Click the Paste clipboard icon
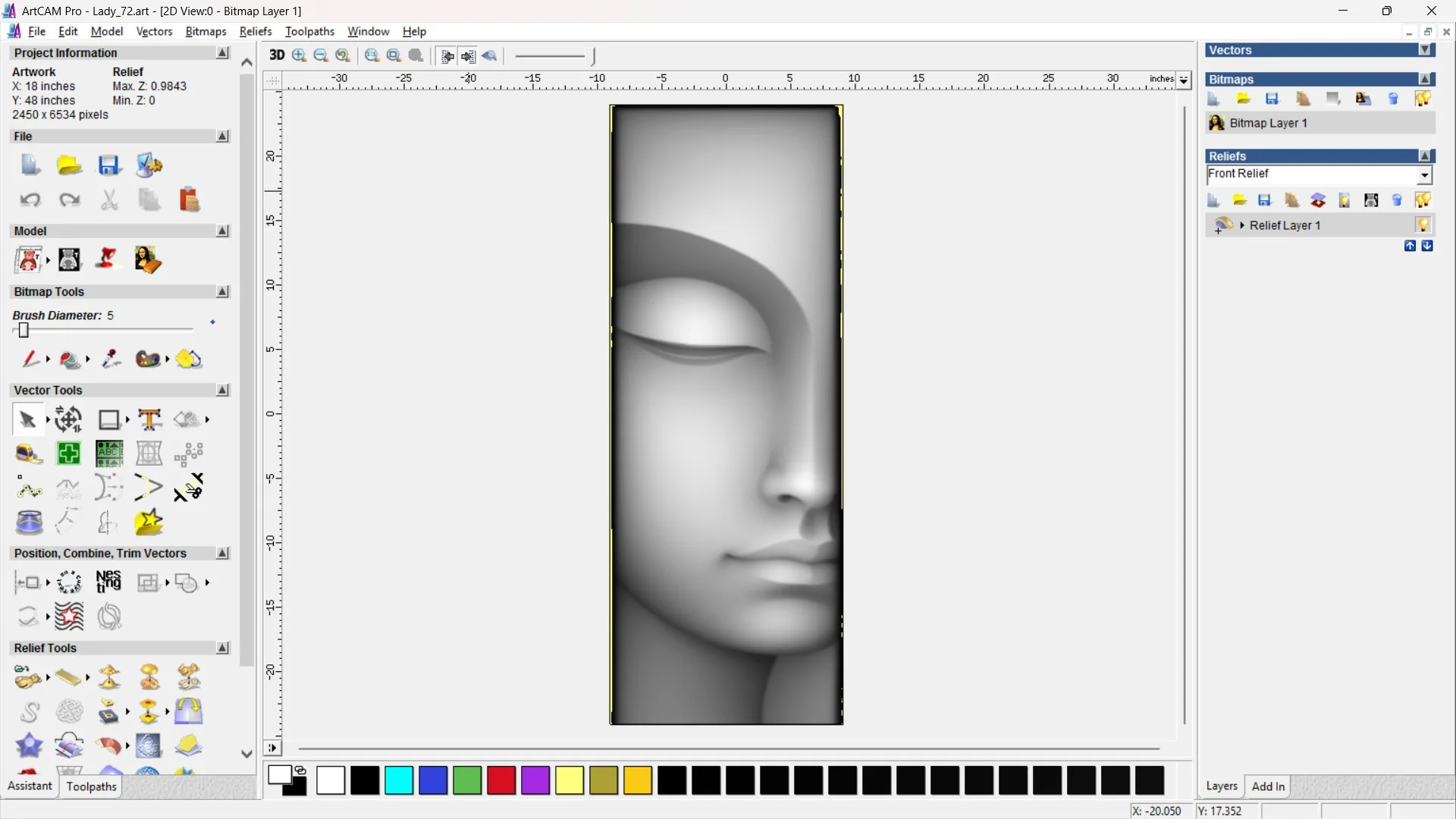This screenshot has width=1456, height=819. click(189, 200)
